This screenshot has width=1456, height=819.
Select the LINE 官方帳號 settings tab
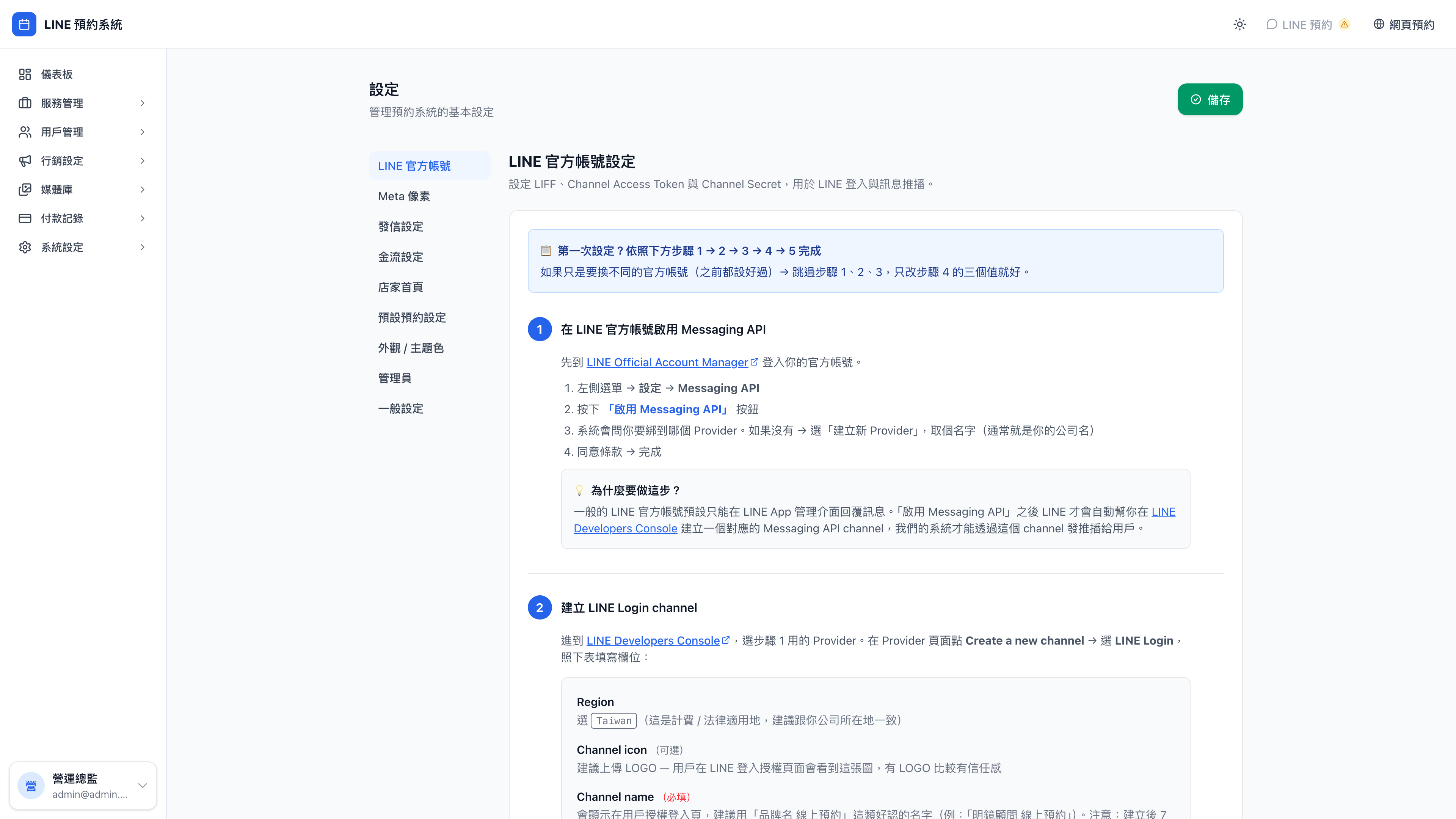coord(430,166)
